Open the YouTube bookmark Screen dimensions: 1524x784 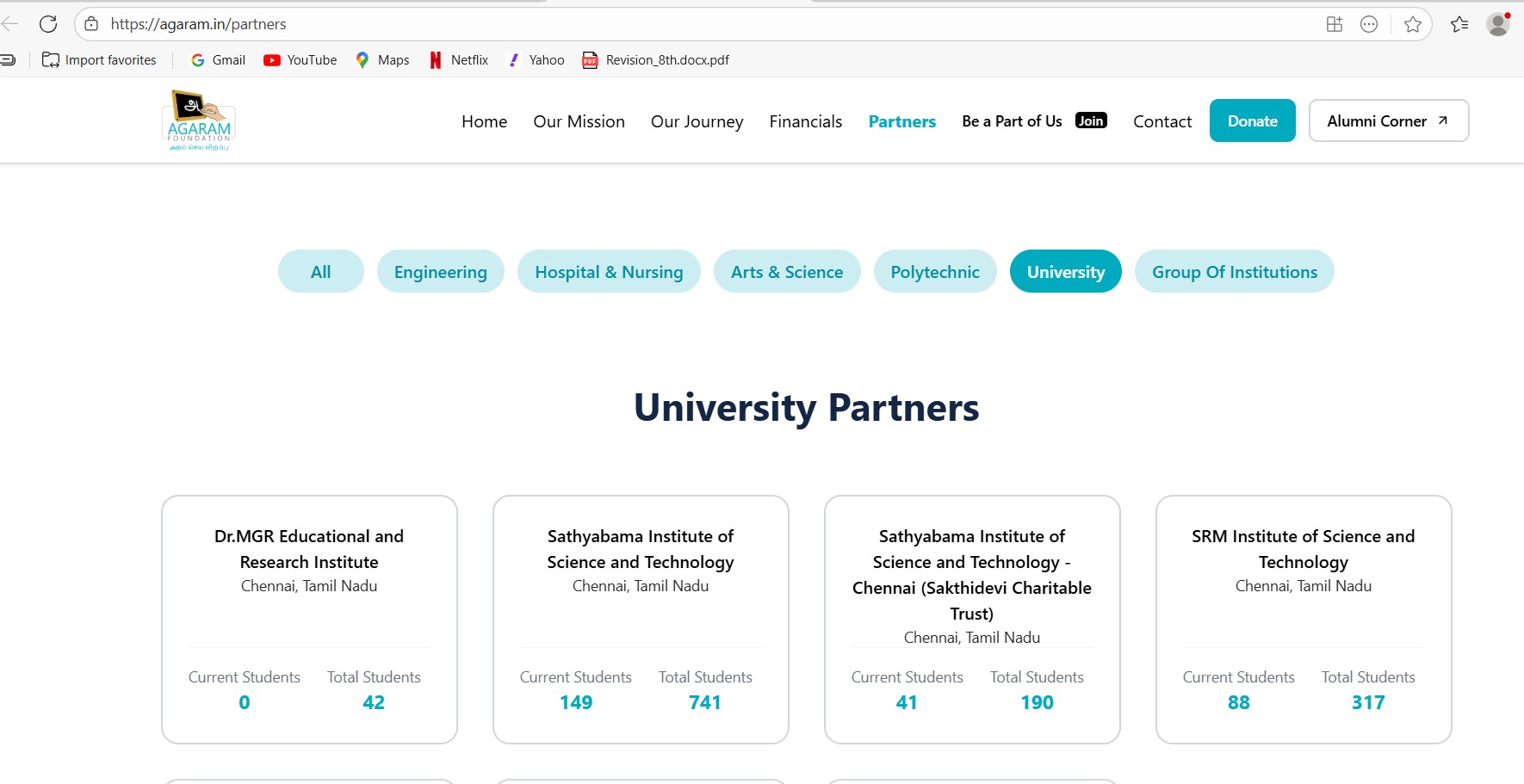pyautogui.click(x=300, y=60)
